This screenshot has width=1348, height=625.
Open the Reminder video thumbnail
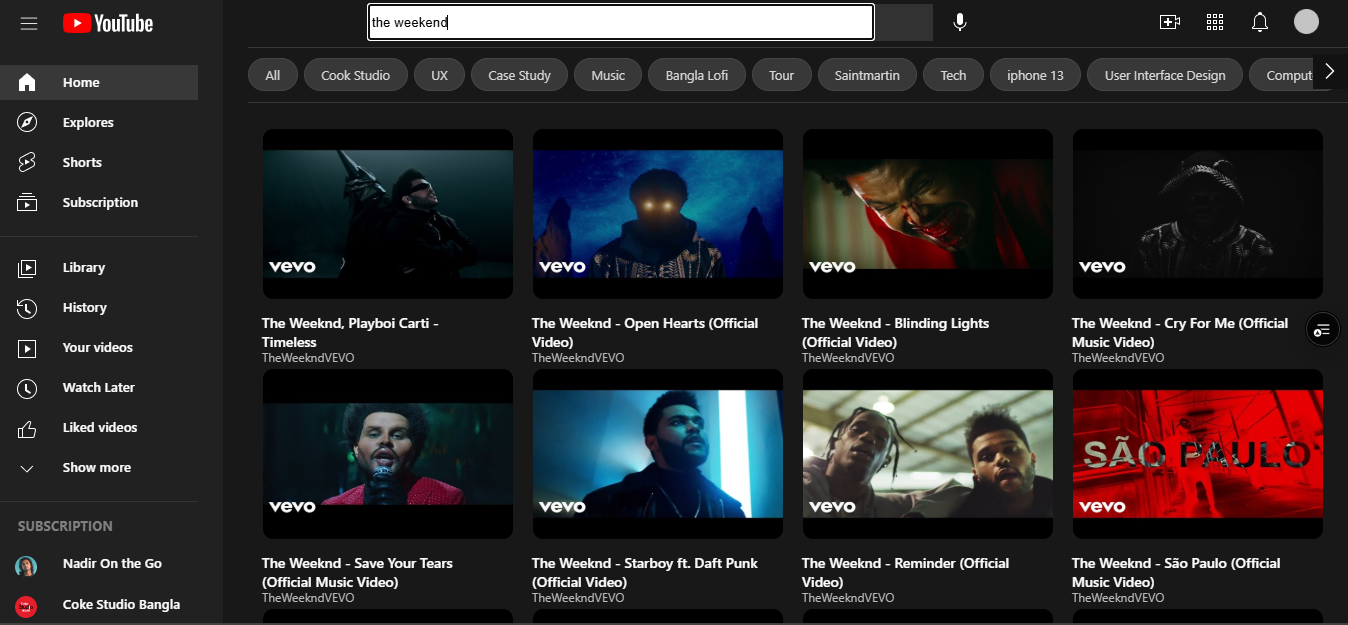click(928, 454)
